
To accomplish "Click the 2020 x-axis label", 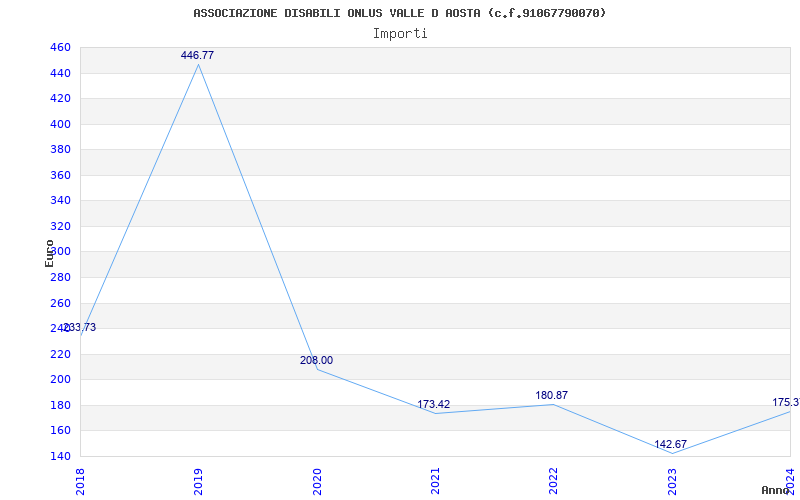I will [317, 482].
